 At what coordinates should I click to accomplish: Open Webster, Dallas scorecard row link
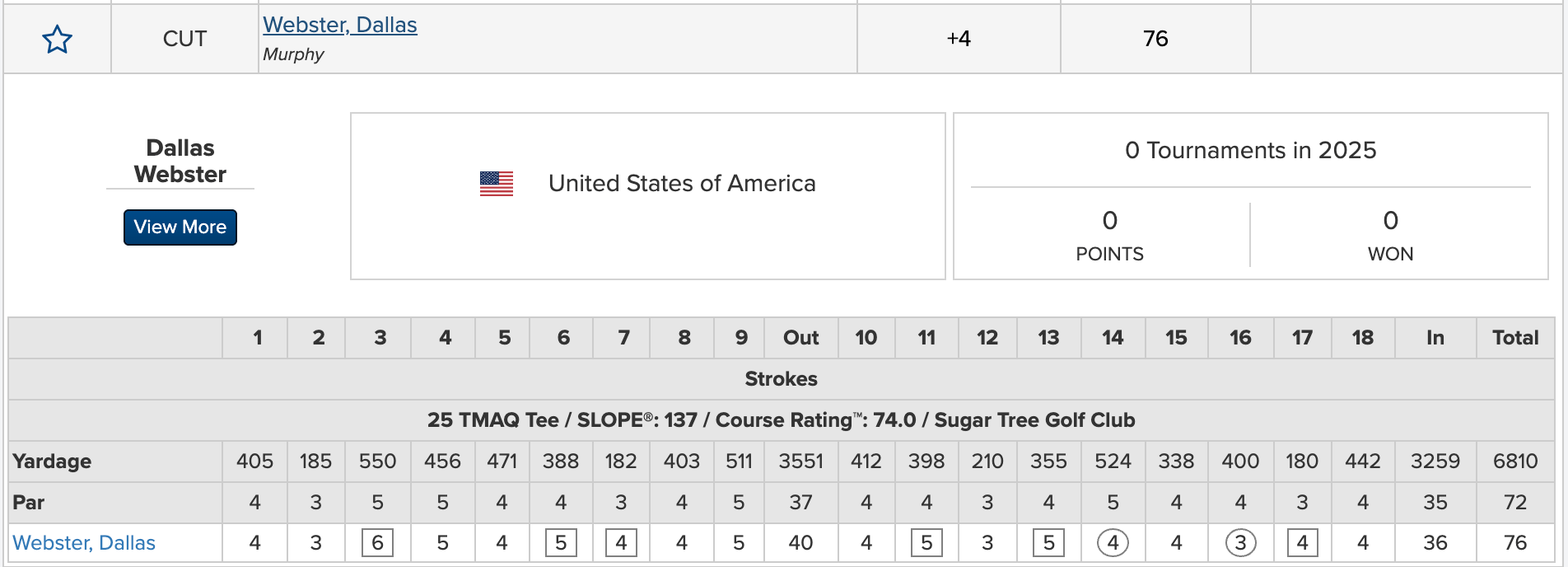(x=84, y=543)
